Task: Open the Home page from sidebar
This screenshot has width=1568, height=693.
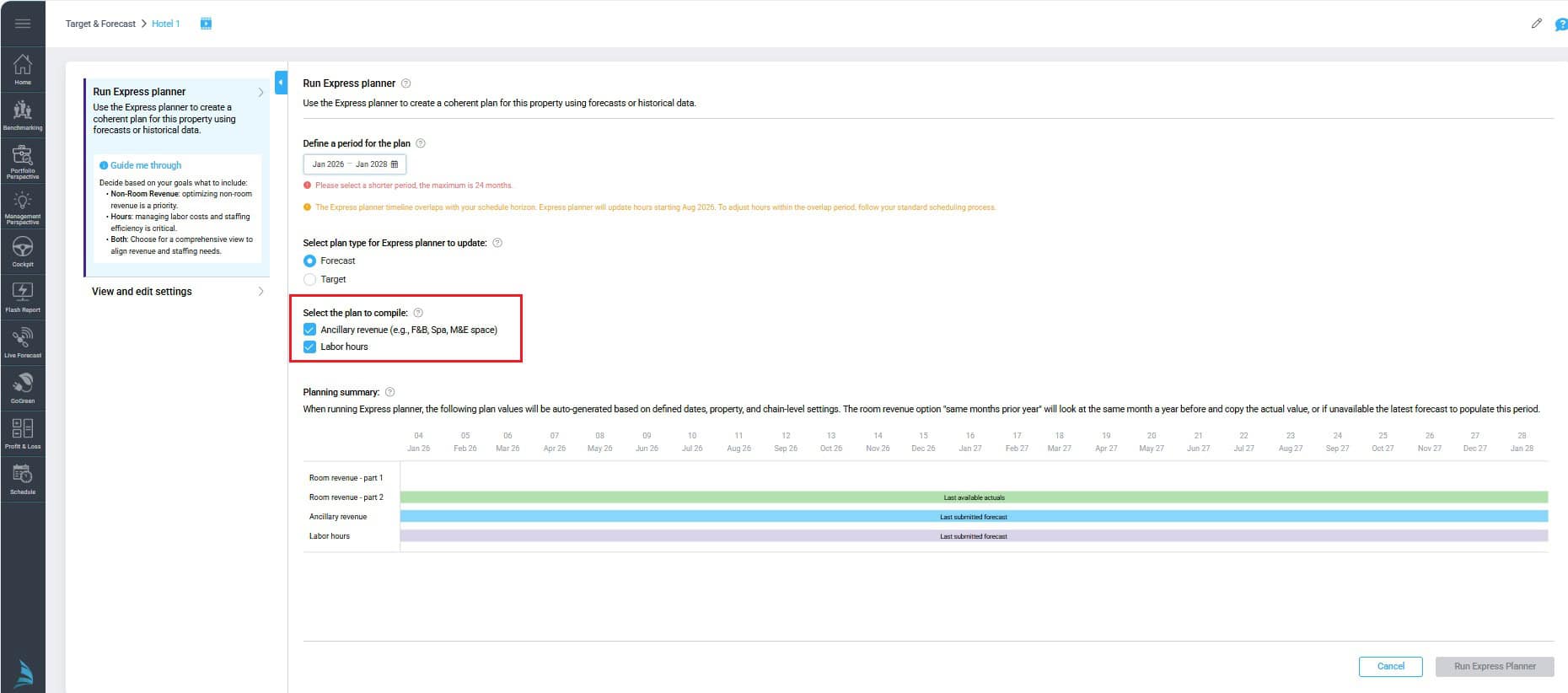Action: point(23,69)
